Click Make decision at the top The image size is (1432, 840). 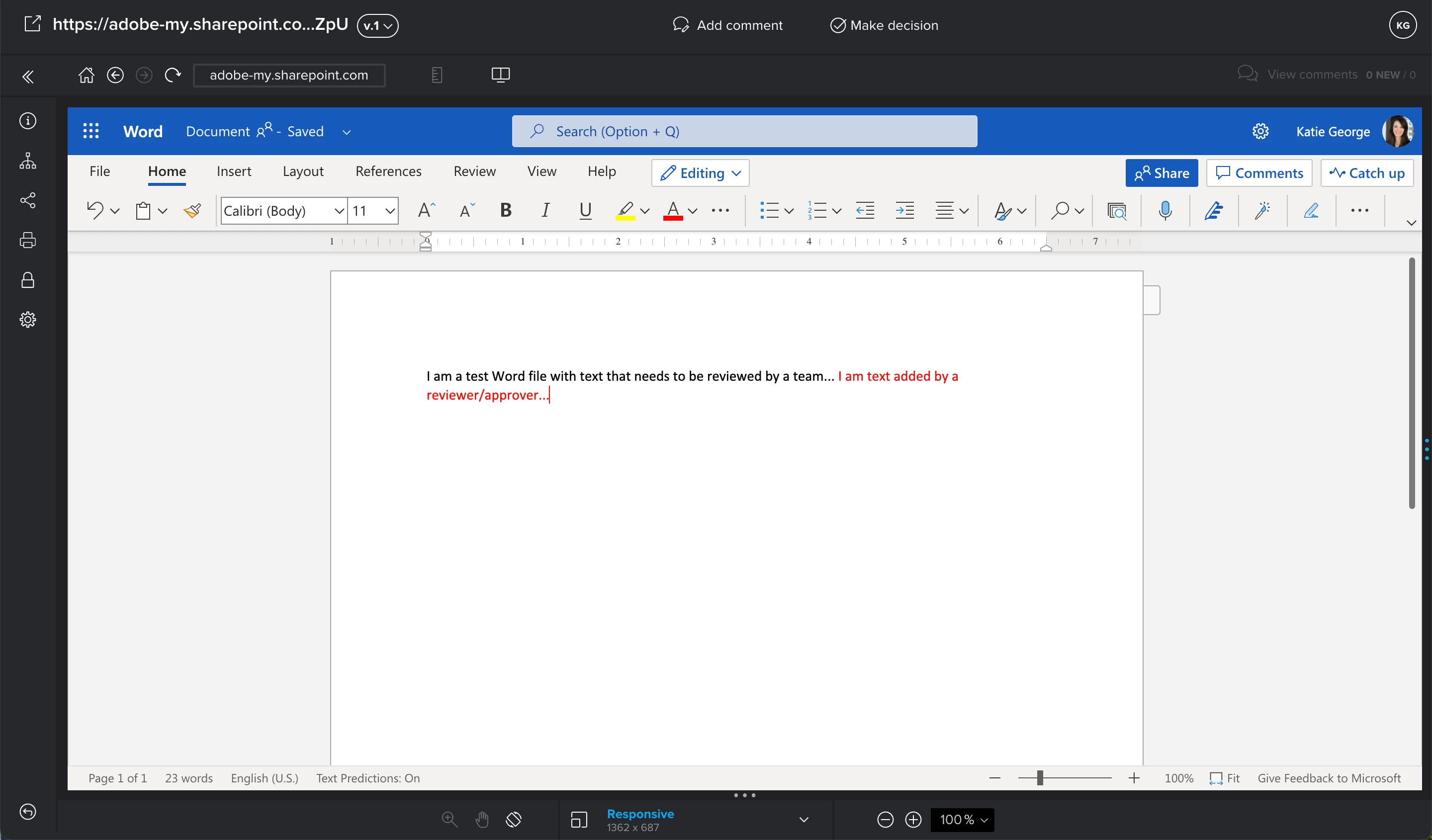[x=884, y=25]
